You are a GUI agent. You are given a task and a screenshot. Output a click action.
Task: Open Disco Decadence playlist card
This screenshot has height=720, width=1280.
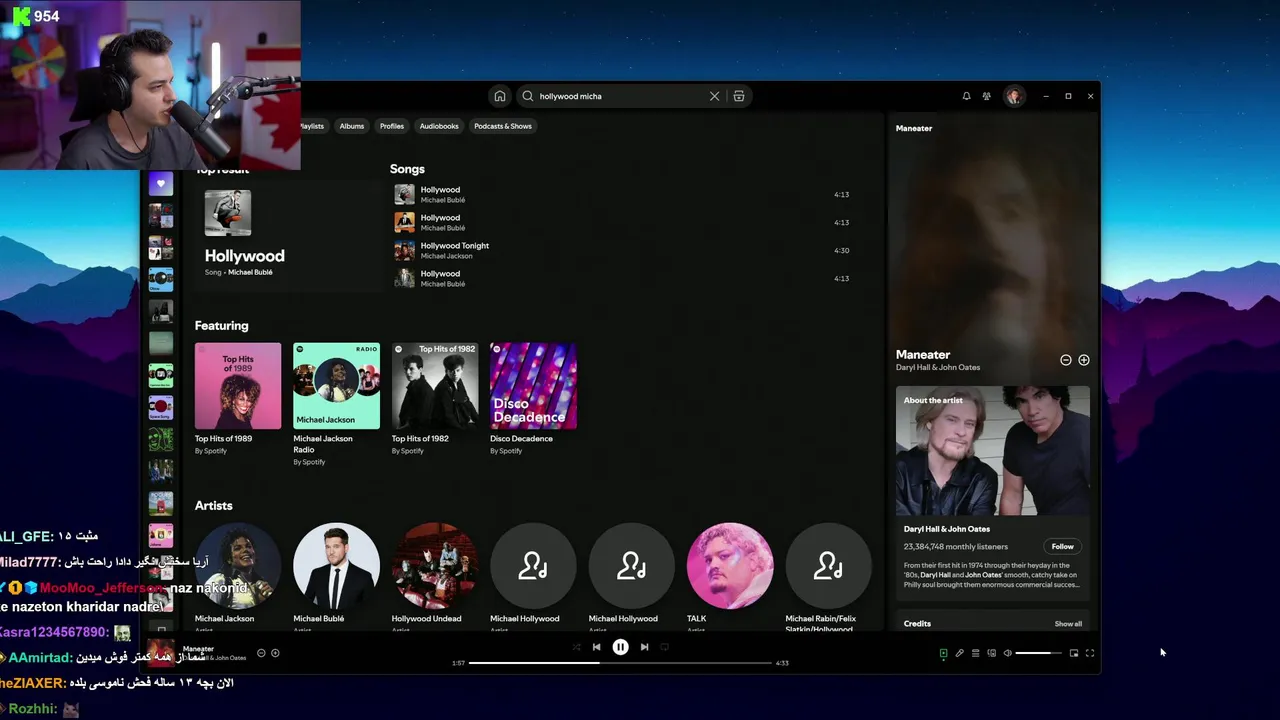point(533,400)
